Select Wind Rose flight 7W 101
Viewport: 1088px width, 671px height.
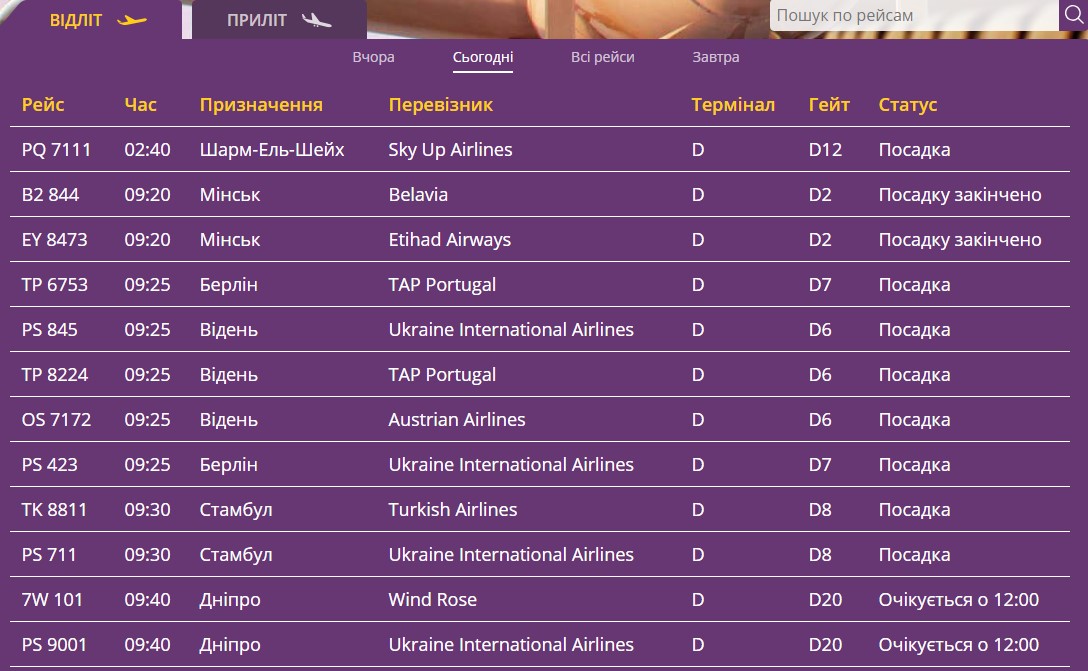53,600
